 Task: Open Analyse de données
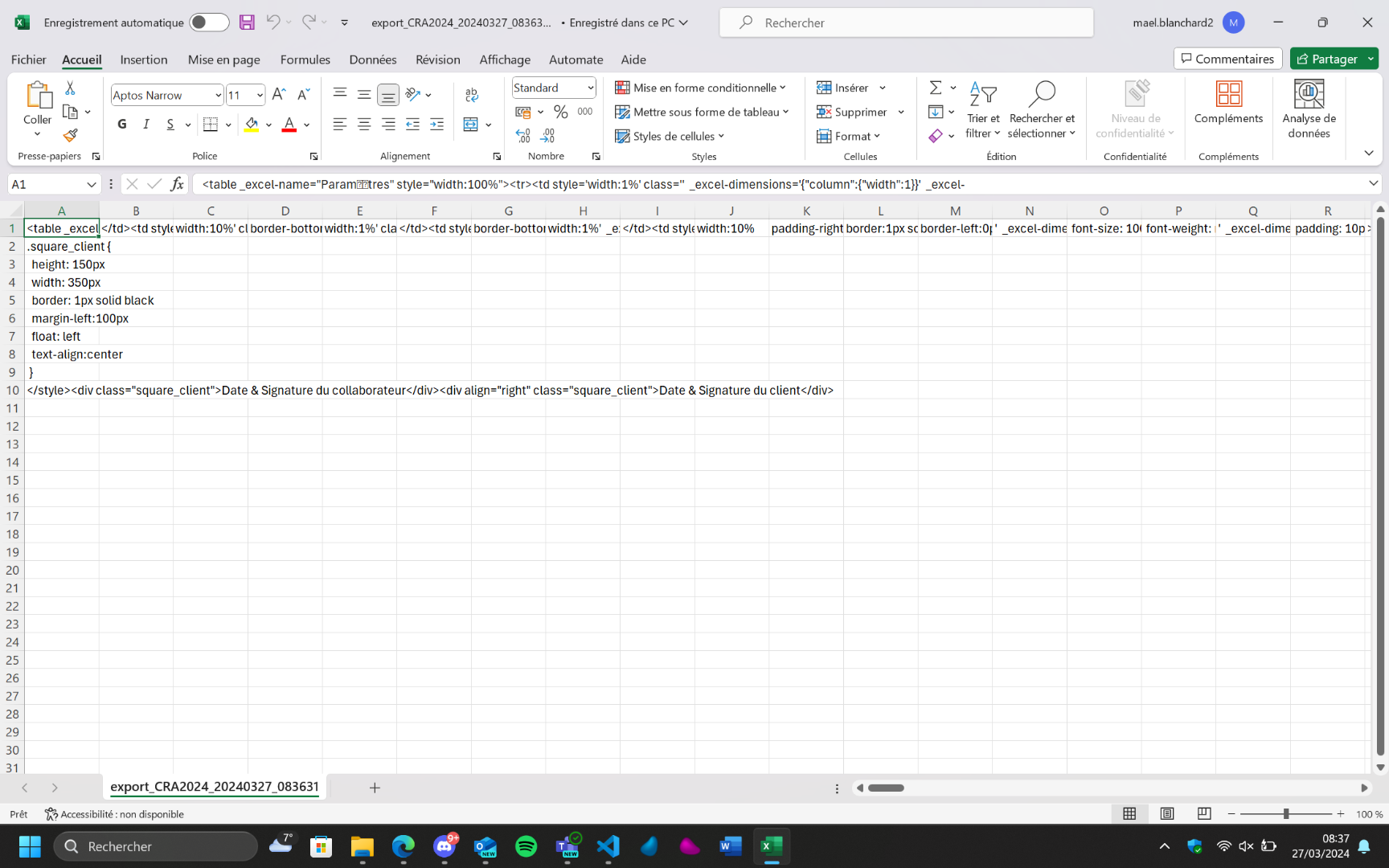click(1309, 109)
